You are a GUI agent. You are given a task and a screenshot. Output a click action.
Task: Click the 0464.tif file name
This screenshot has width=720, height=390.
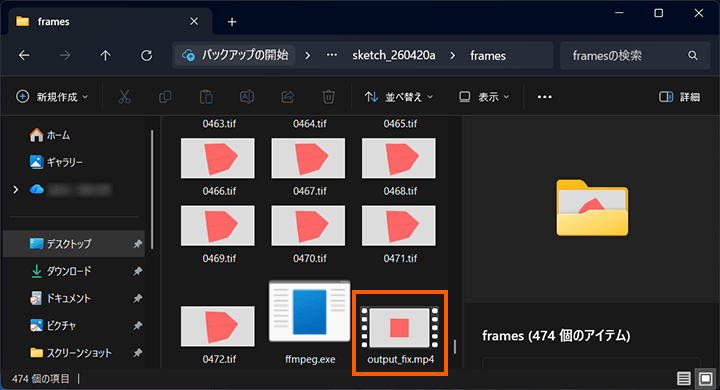click(309, 124)
